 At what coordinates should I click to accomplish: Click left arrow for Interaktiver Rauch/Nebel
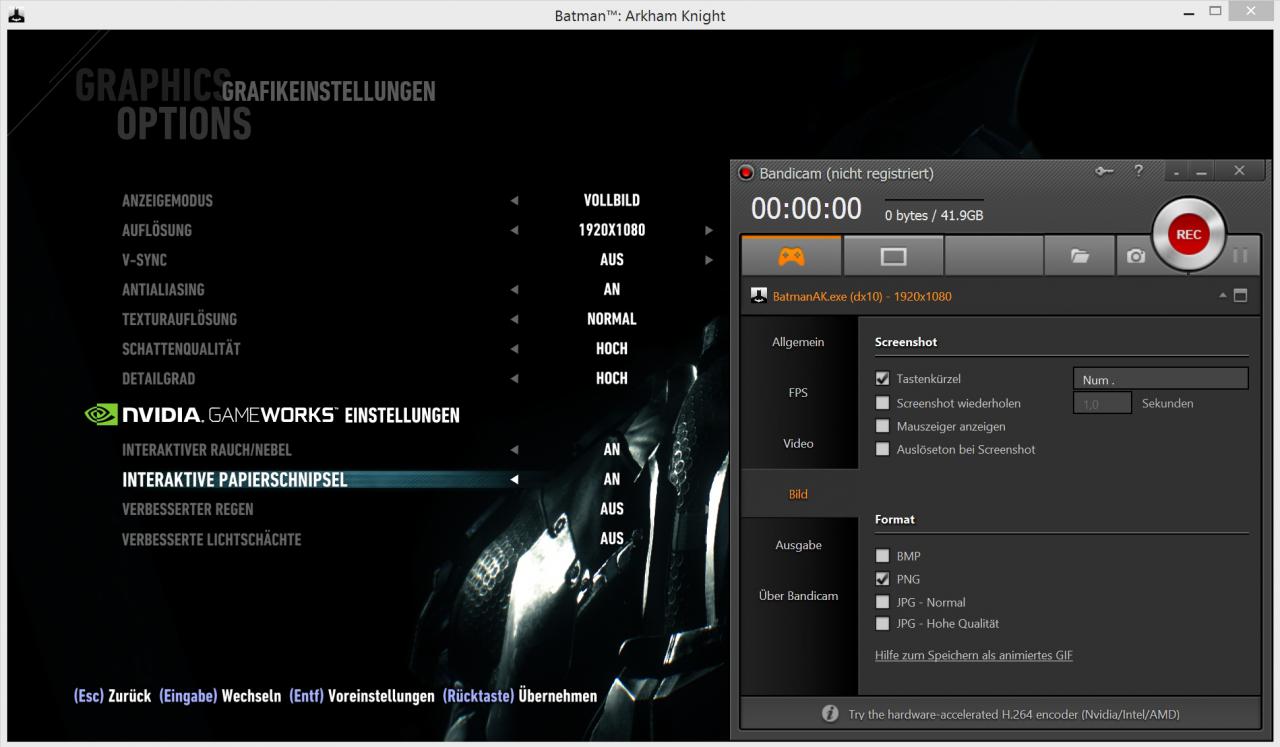(x=514, y=450)
